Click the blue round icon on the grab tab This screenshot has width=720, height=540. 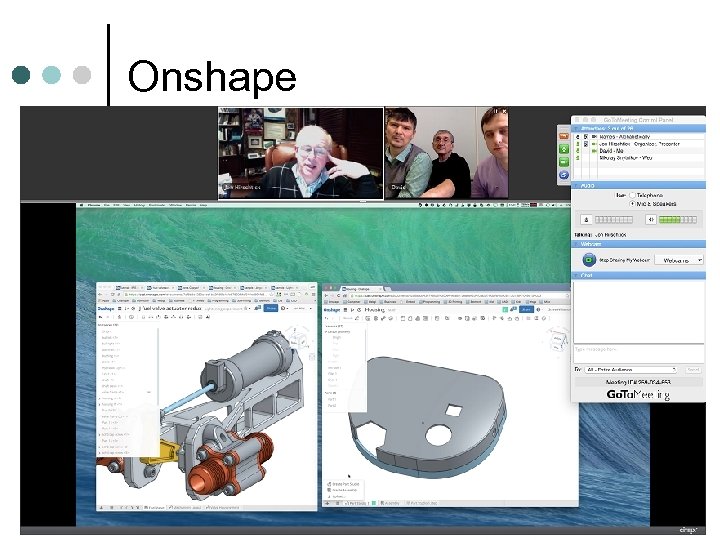564,175
